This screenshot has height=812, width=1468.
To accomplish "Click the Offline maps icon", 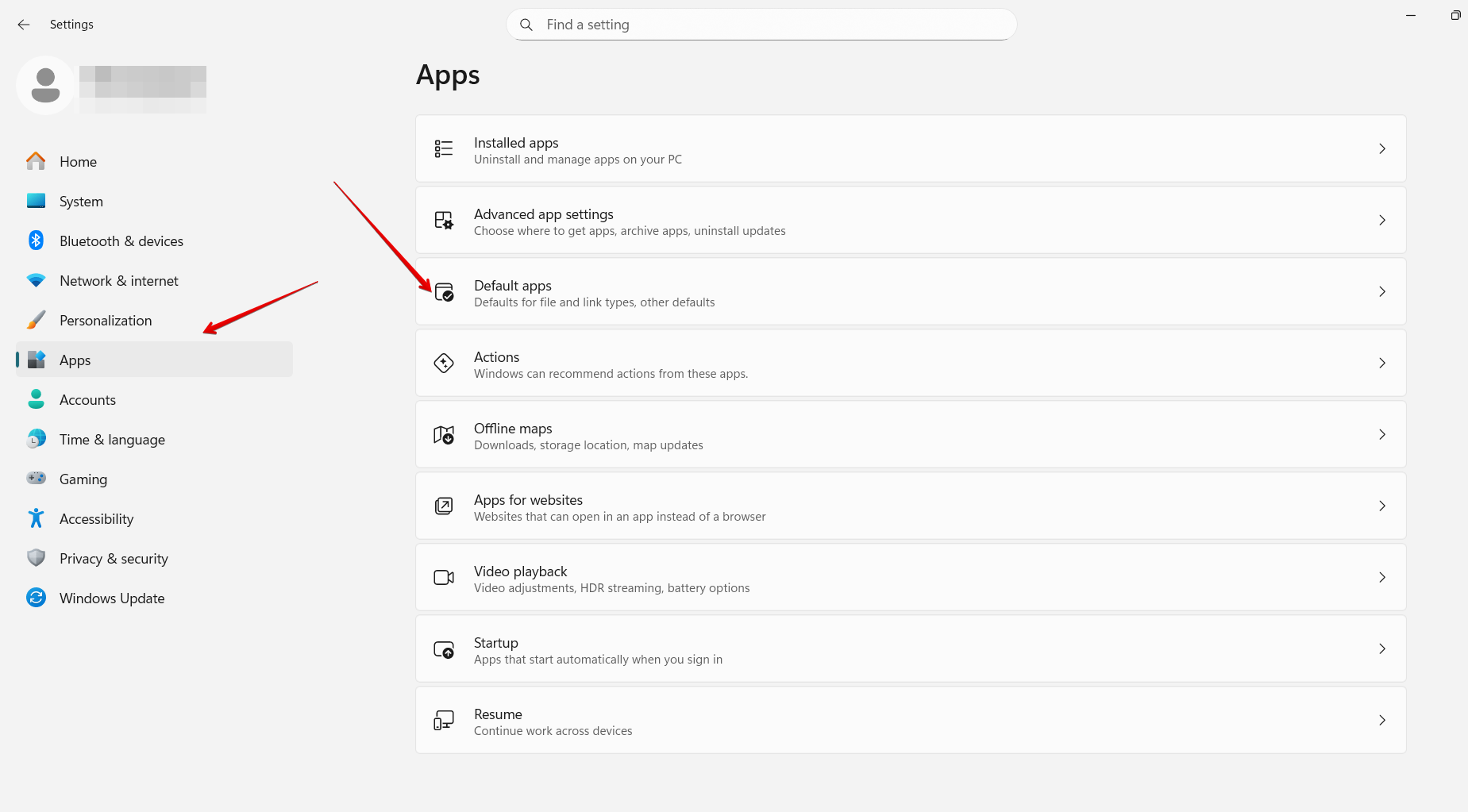I will [444, 434].
